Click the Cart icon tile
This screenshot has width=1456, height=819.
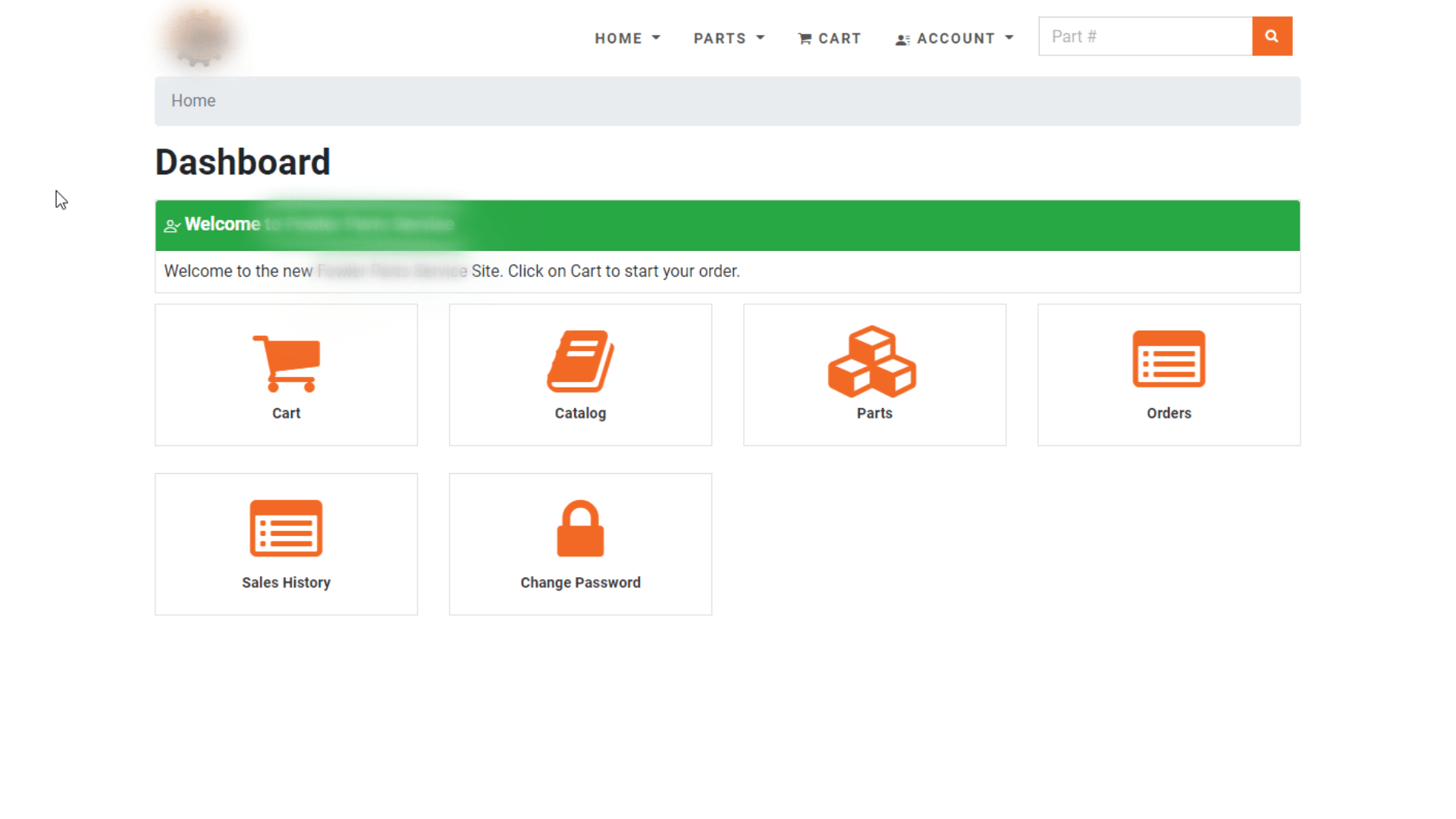pyautogui.click(x=286, y=362)
